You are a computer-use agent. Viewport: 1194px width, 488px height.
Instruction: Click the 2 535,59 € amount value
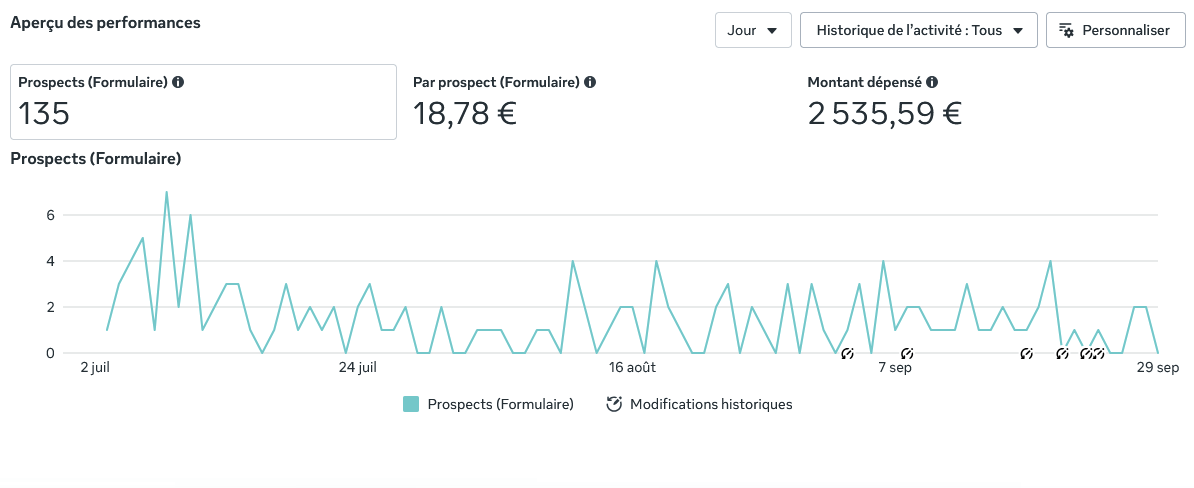point(885,114)
